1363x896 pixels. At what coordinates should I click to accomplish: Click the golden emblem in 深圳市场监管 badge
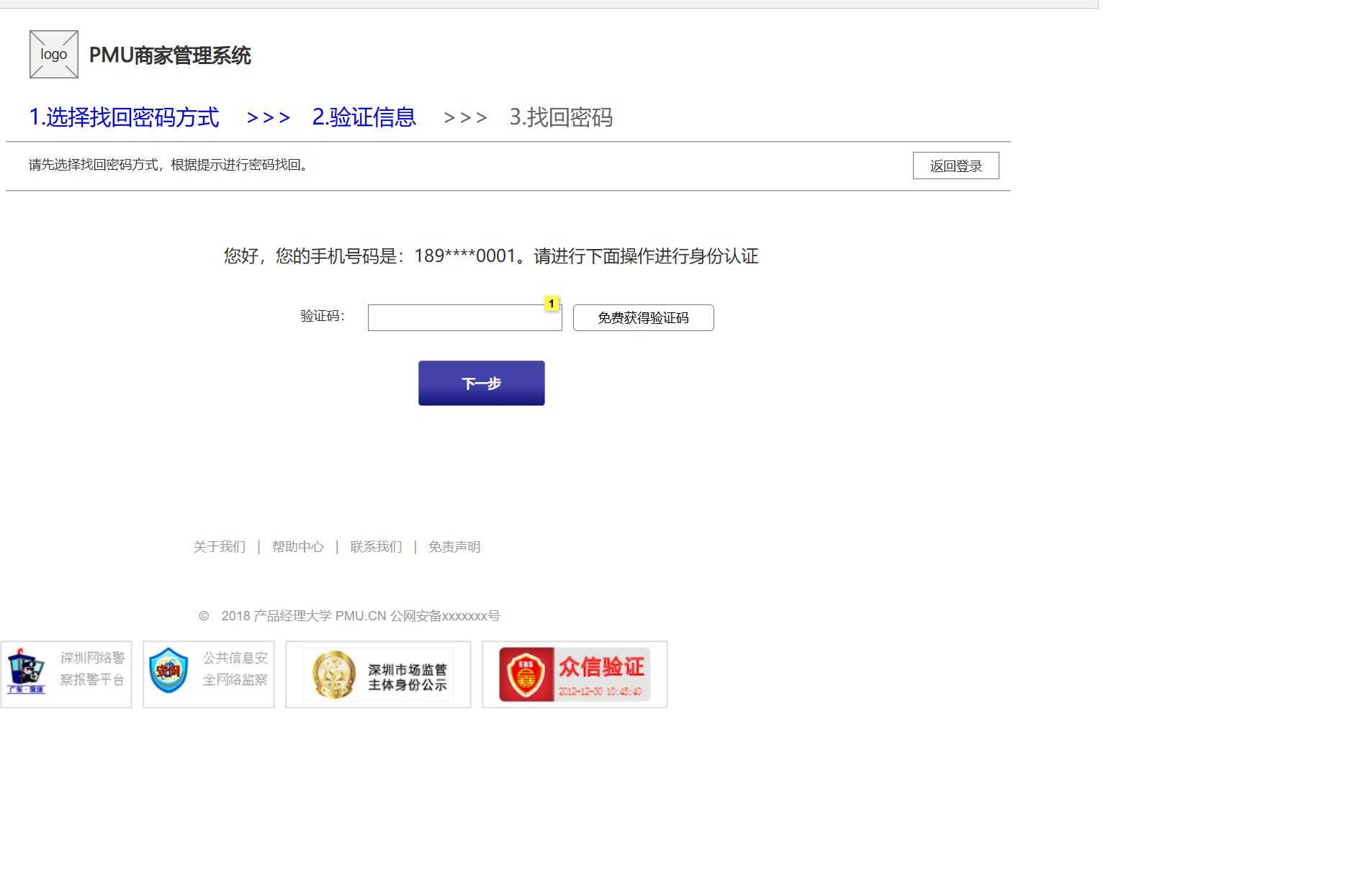coord(333,674)
